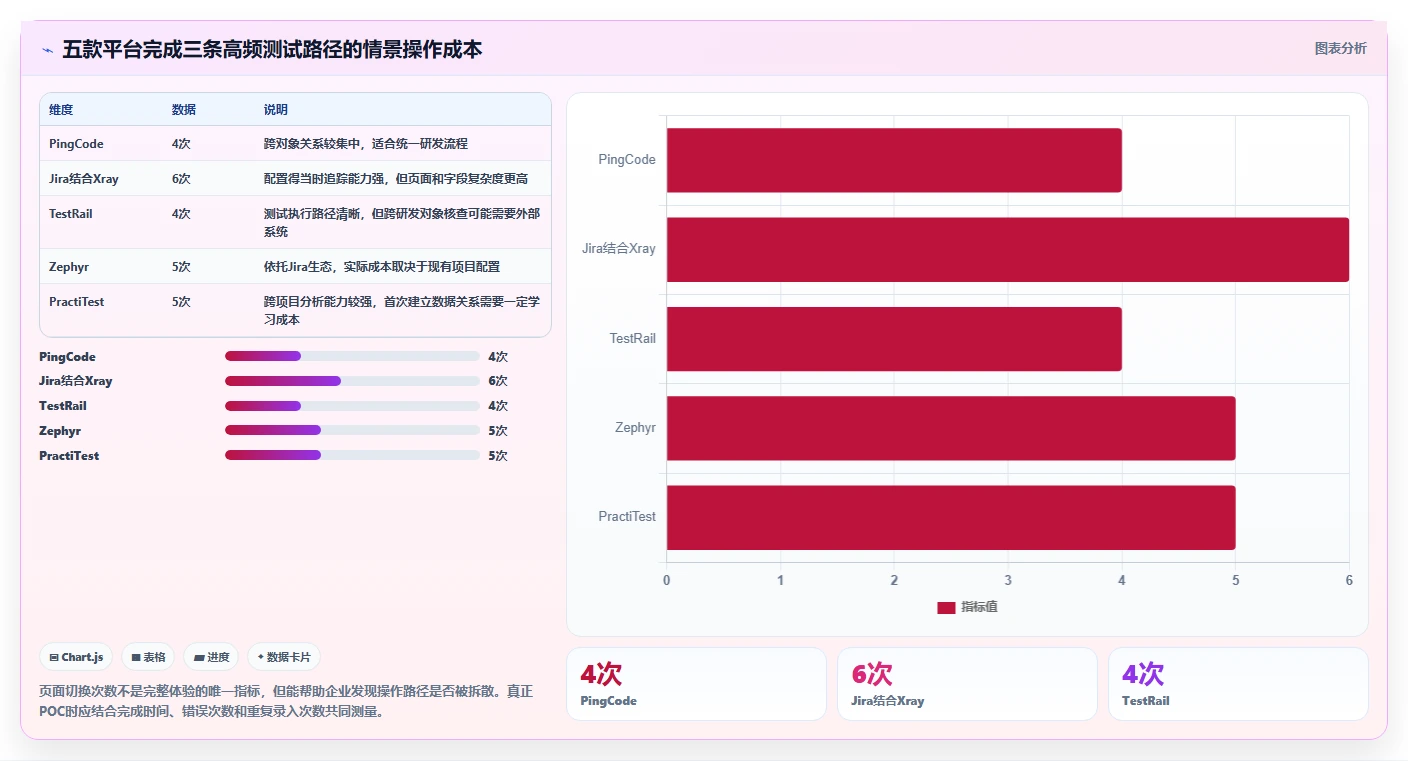Image resolution: width=1408 pixels, height=761 pixels.
Task: Click the Jira结合Xray bar in the chart
Action: click(1008, 249)
